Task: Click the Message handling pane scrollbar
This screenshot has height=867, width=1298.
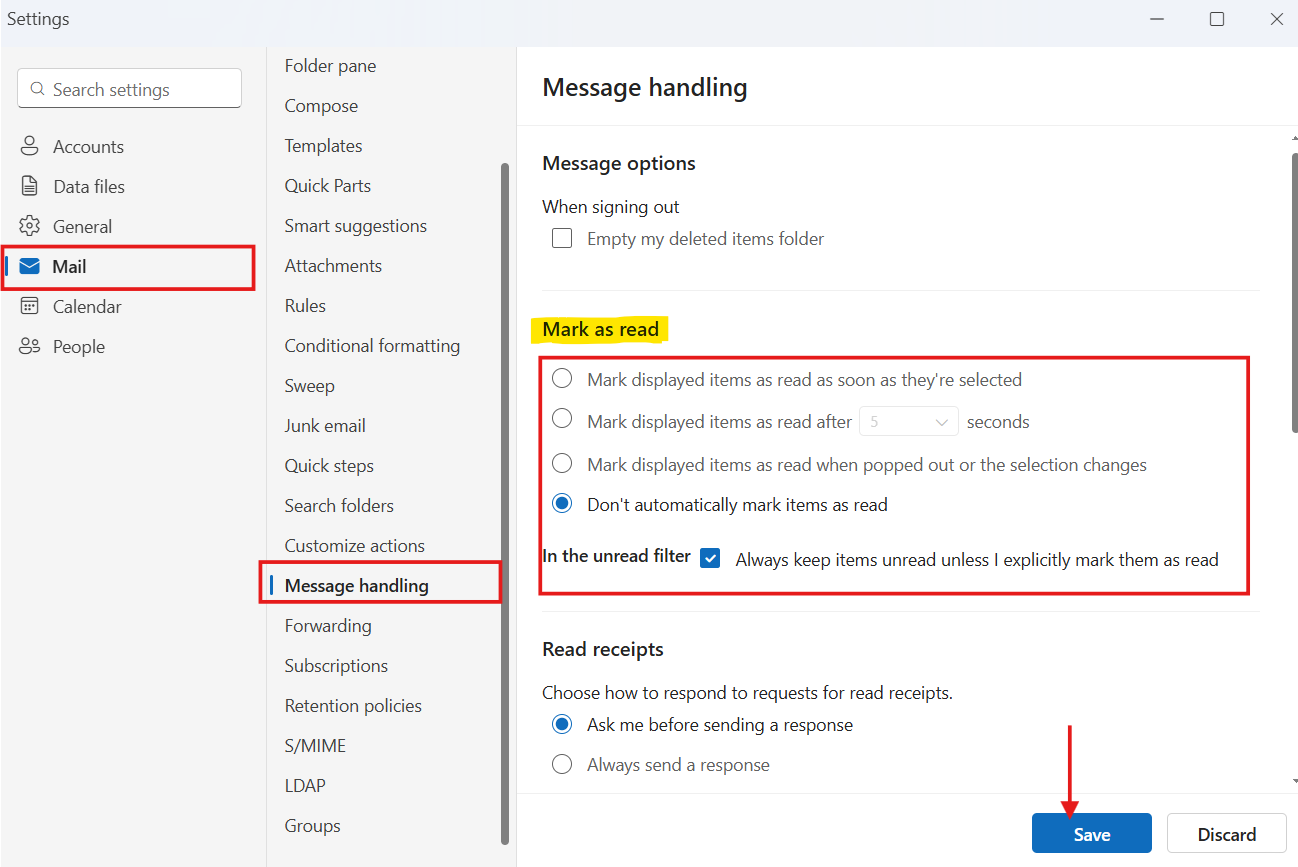Action: click(x=1294, y=293)
